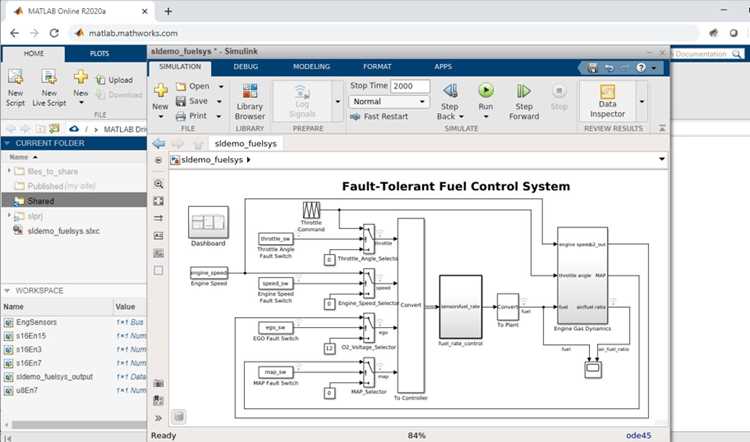Switch to the Simulation tab
Image resolution: width=750 pixels, height=442 pixels.
coord(180,67)
